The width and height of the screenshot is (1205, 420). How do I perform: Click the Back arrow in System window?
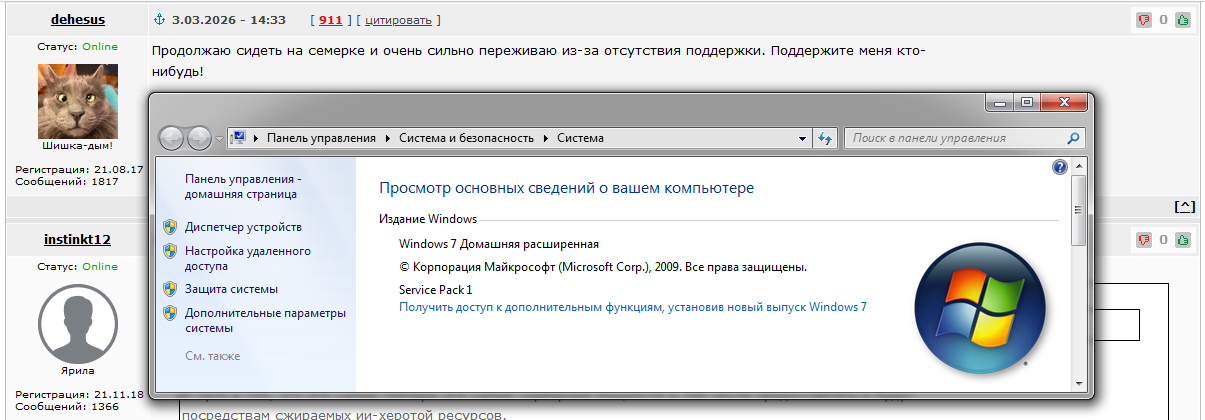click(x=172, y=138)
